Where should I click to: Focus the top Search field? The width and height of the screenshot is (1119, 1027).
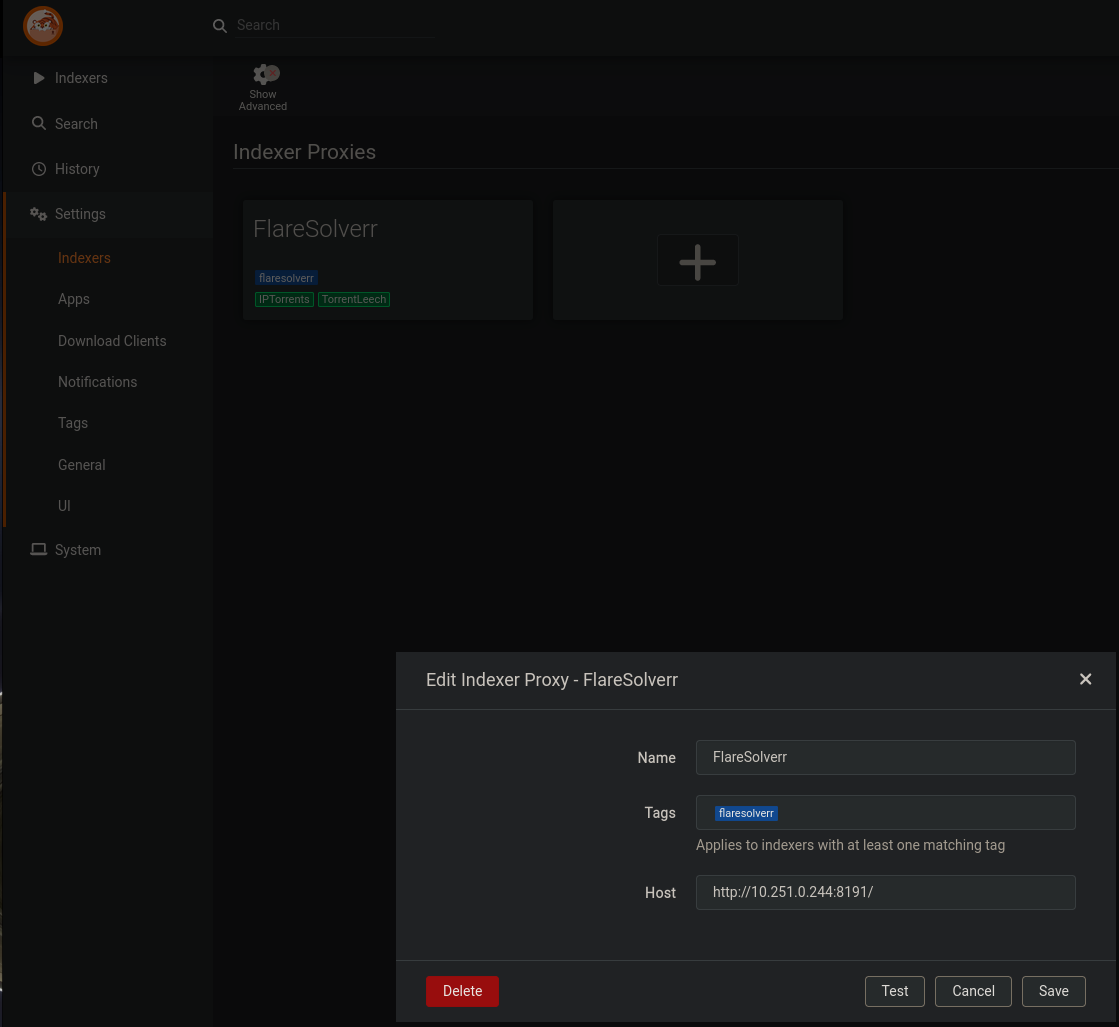[334, 25]
